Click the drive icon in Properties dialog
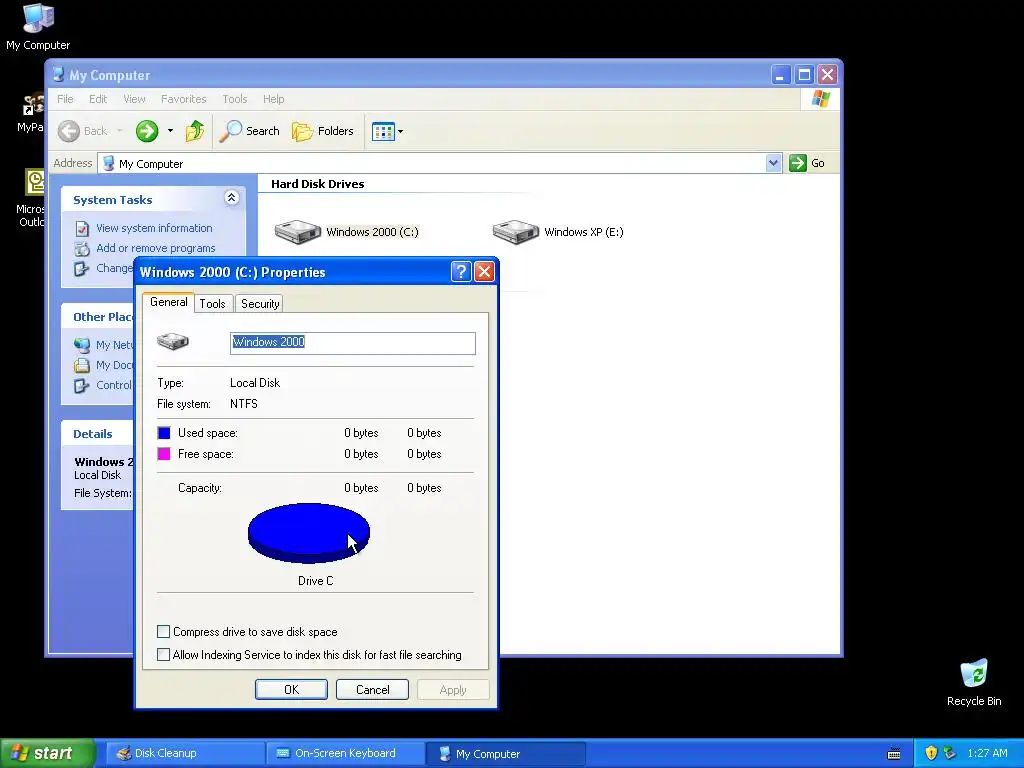Viewport: 1024px width, 768px height. (x=173, y=341)
